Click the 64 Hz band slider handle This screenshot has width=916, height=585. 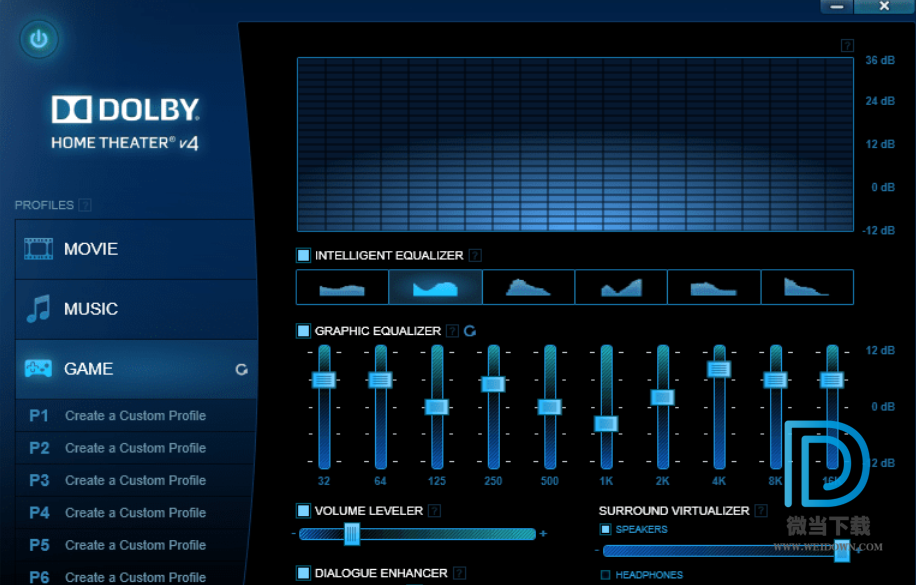(380, 380)
